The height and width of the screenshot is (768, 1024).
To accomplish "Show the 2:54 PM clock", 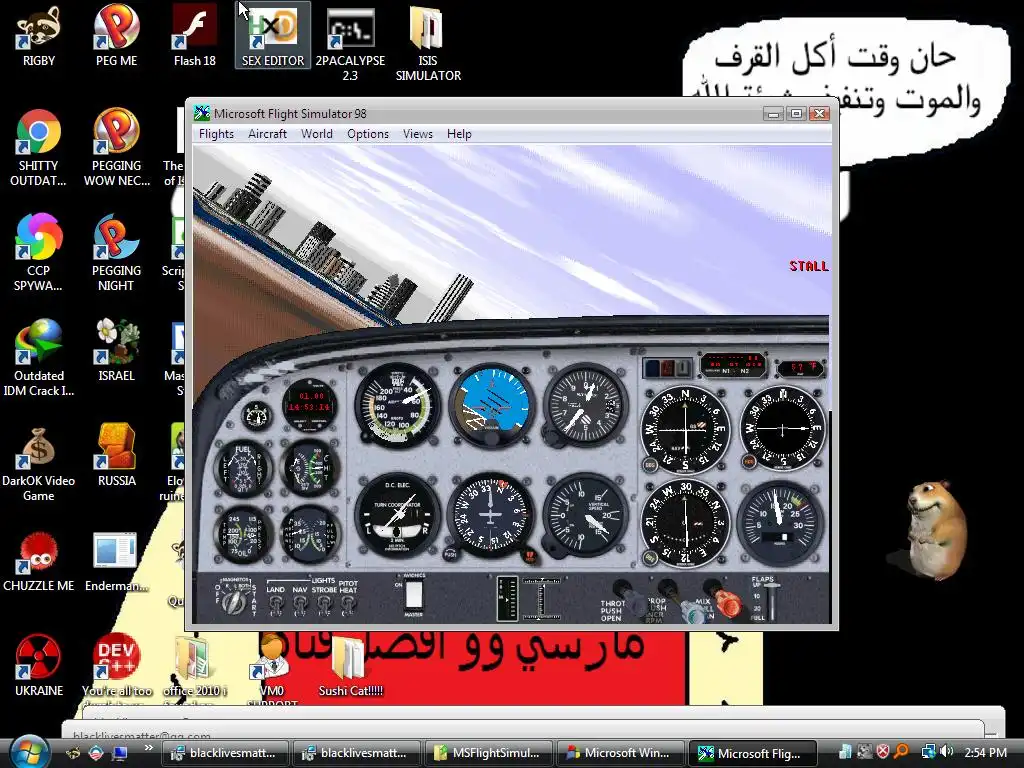I will 985,752.
